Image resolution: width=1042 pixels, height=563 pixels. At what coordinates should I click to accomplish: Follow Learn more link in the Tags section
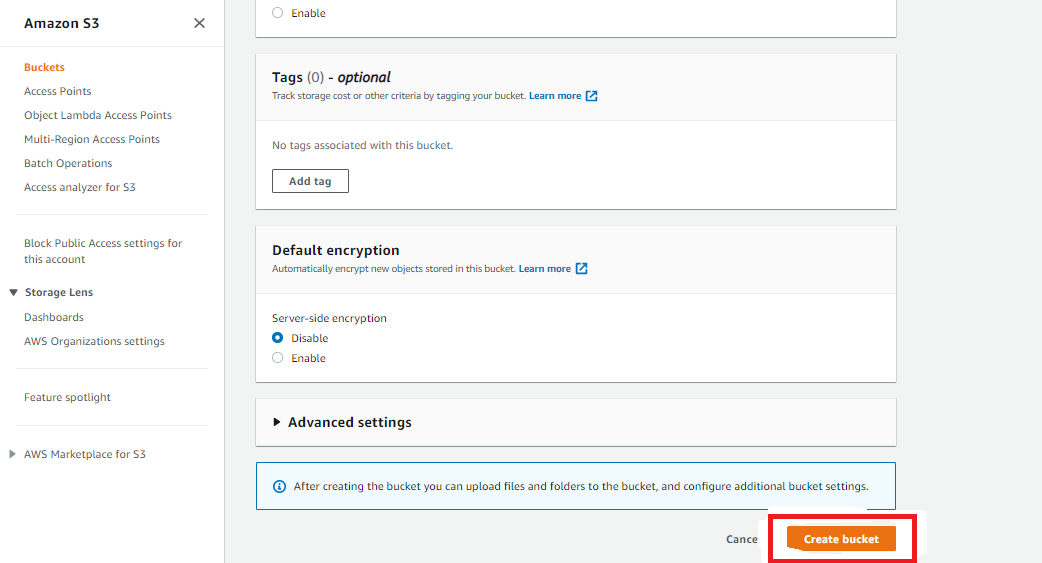pyautogui.click(x=555, y=96)
